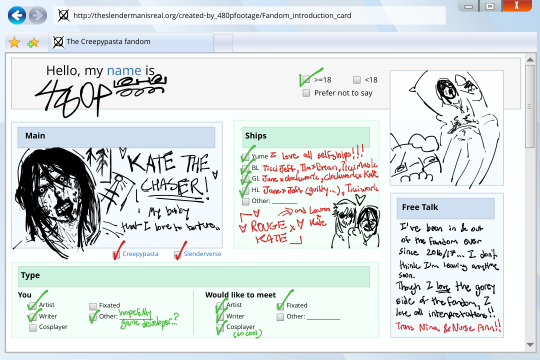This screenshot has width=540, height=360.
Task: Check Other under Would like to meet
Action: coord(280,317)
